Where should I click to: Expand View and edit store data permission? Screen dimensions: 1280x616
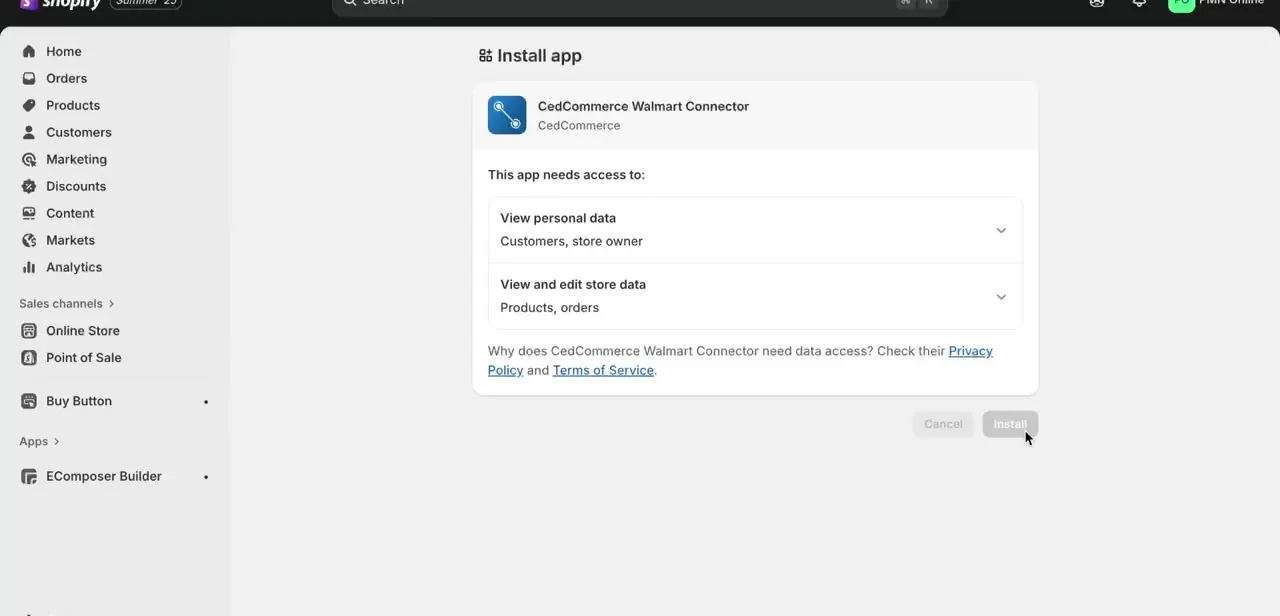[x=755, y=296]
